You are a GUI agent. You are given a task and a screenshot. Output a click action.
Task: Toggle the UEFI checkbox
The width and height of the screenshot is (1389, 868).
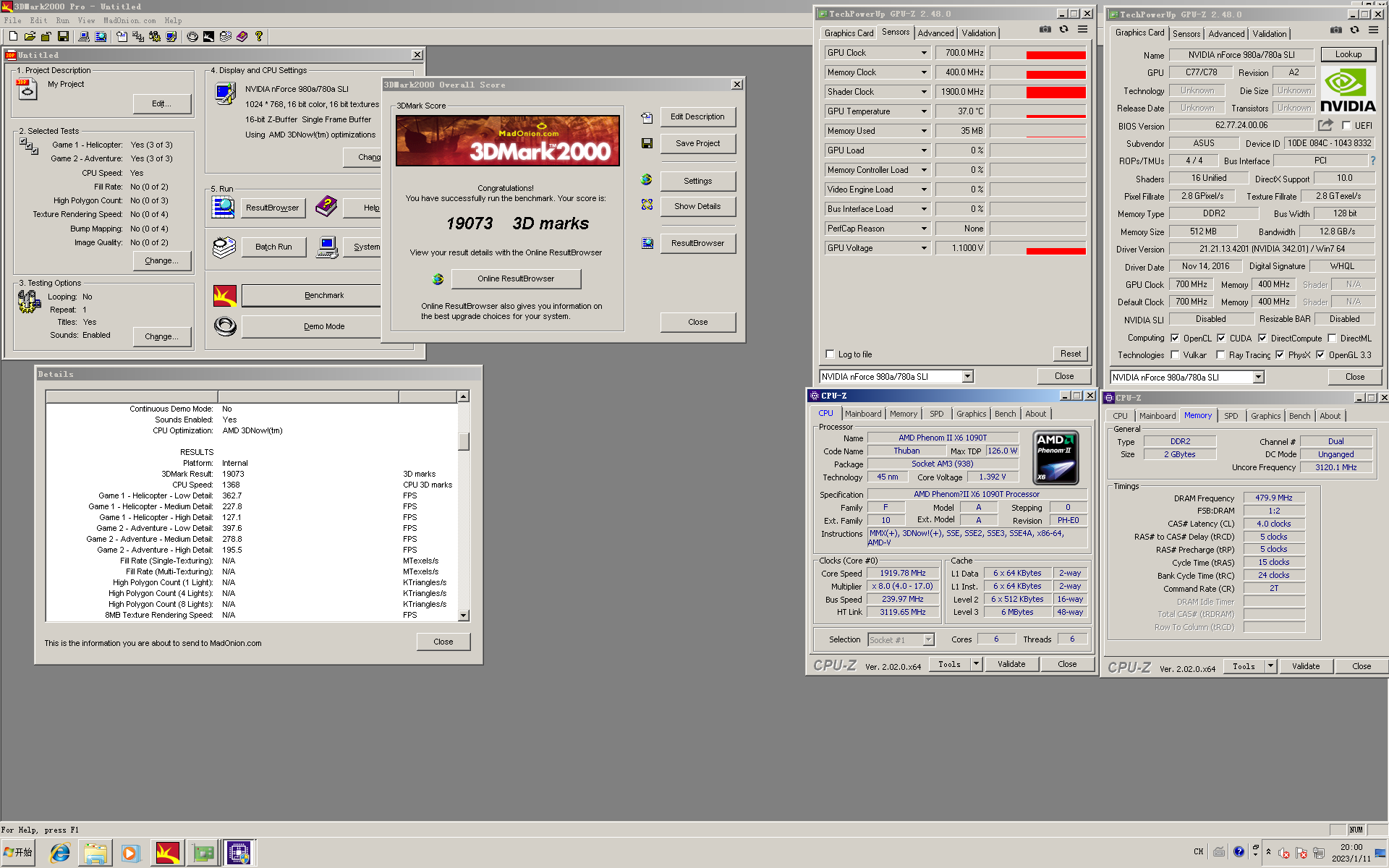click(x=1346, y=126)
